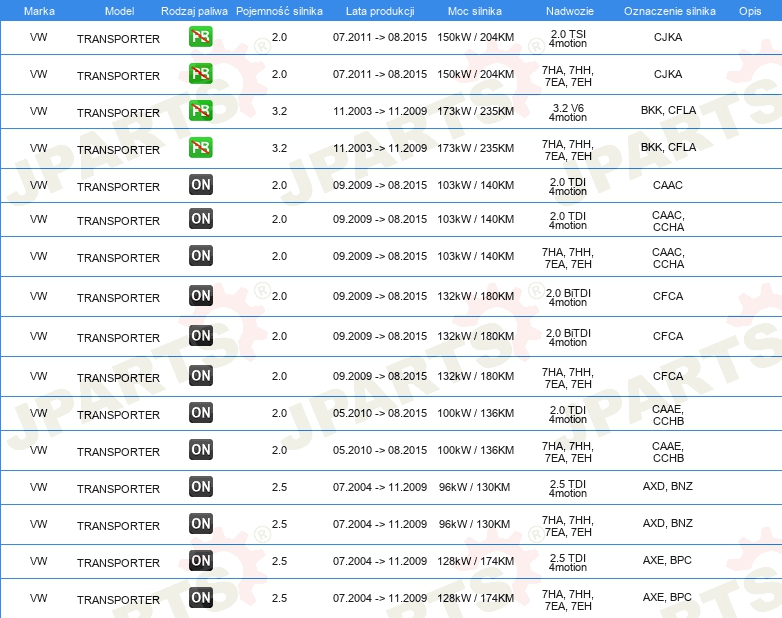Click the ON icon in the 2.0 TDI 4motion CAAE, CCHB row
This screenshot has width=782, height=618.
point(201,413)
